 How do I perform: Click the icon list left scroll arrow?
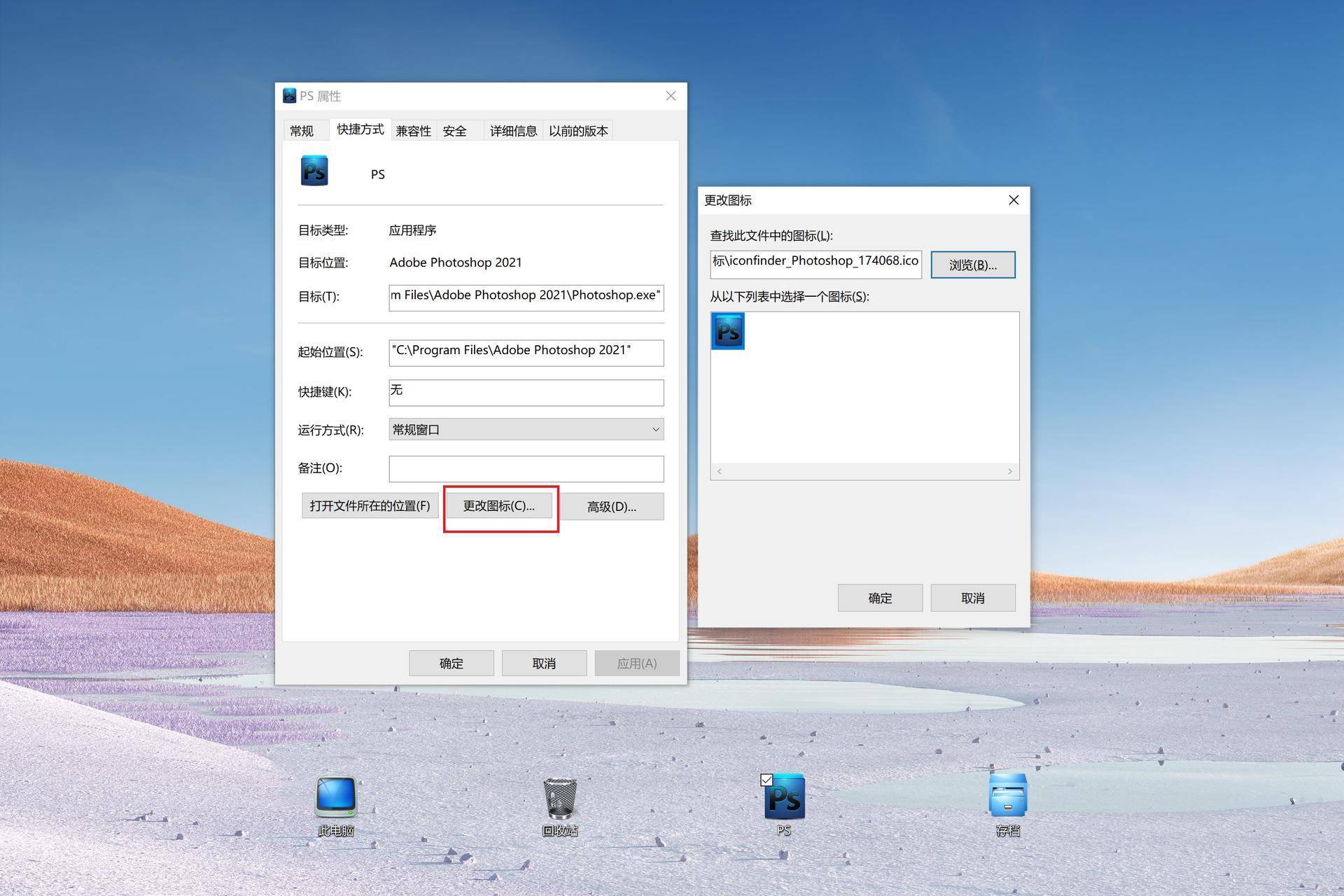(720, 471)
